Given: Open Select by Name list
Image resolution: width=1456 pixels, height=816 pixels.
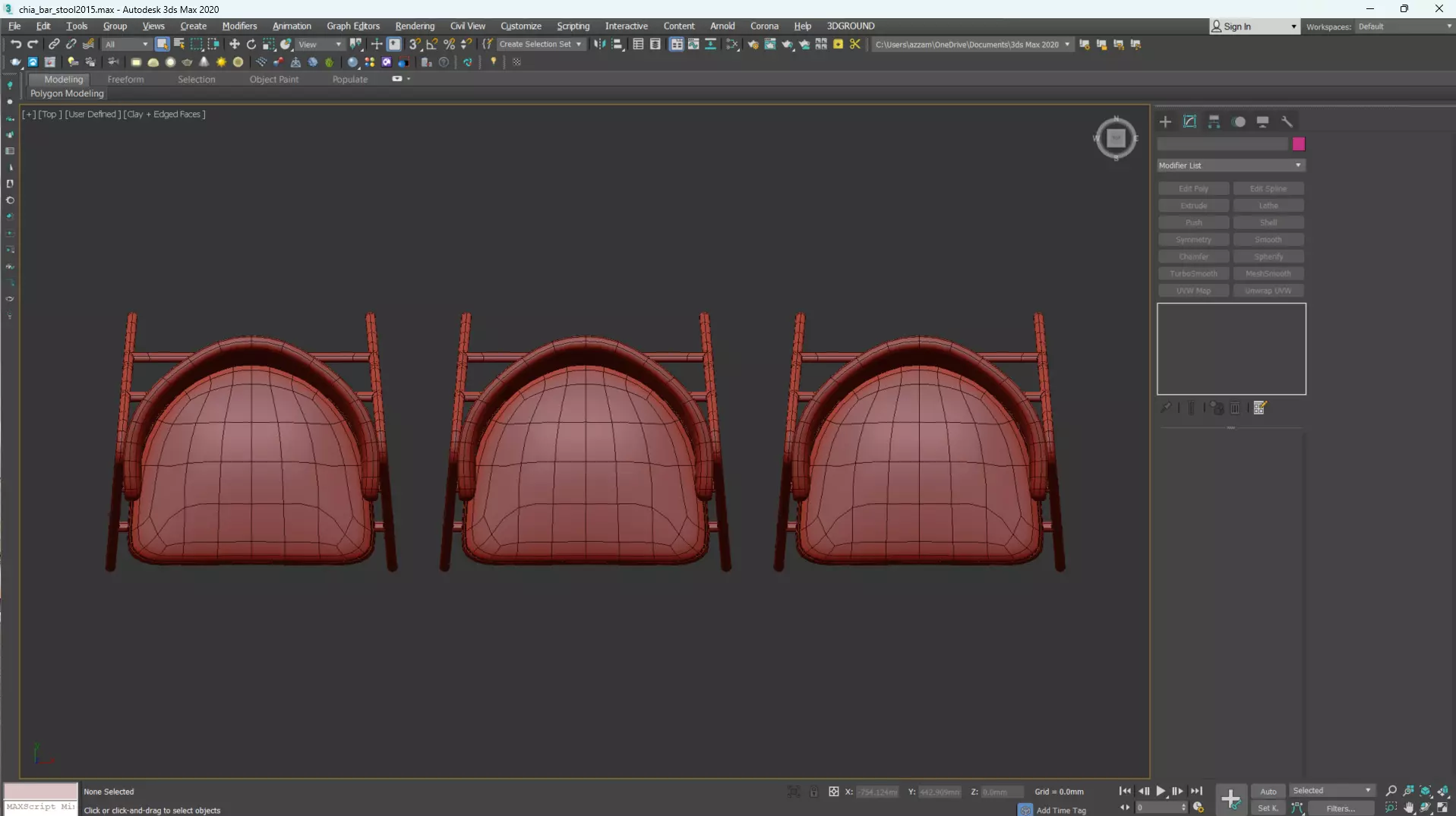Looking at the screenshot, I should pos(179,44).
